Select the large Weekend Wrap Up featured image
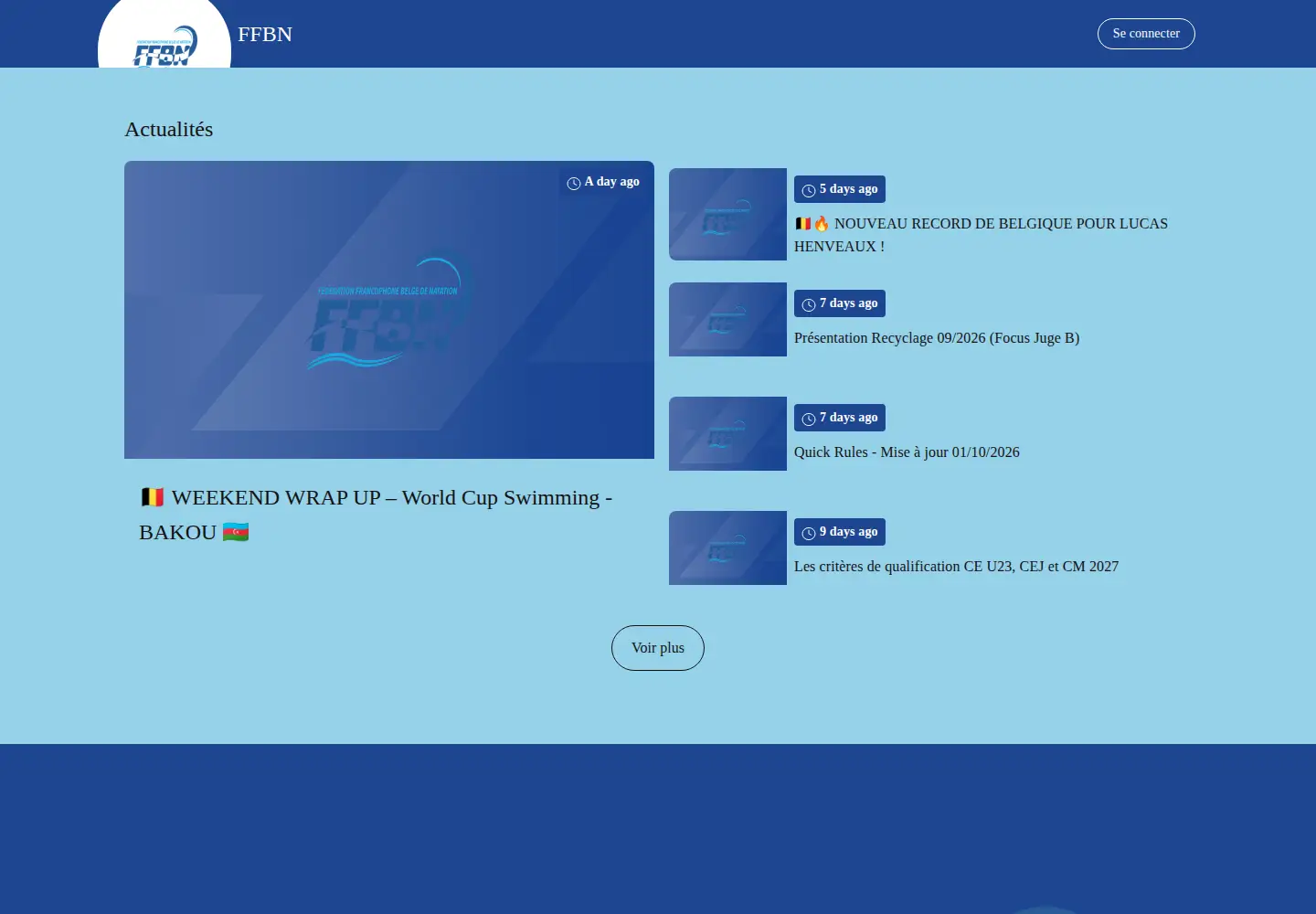 pyautogui.click(x=389, y=310)
